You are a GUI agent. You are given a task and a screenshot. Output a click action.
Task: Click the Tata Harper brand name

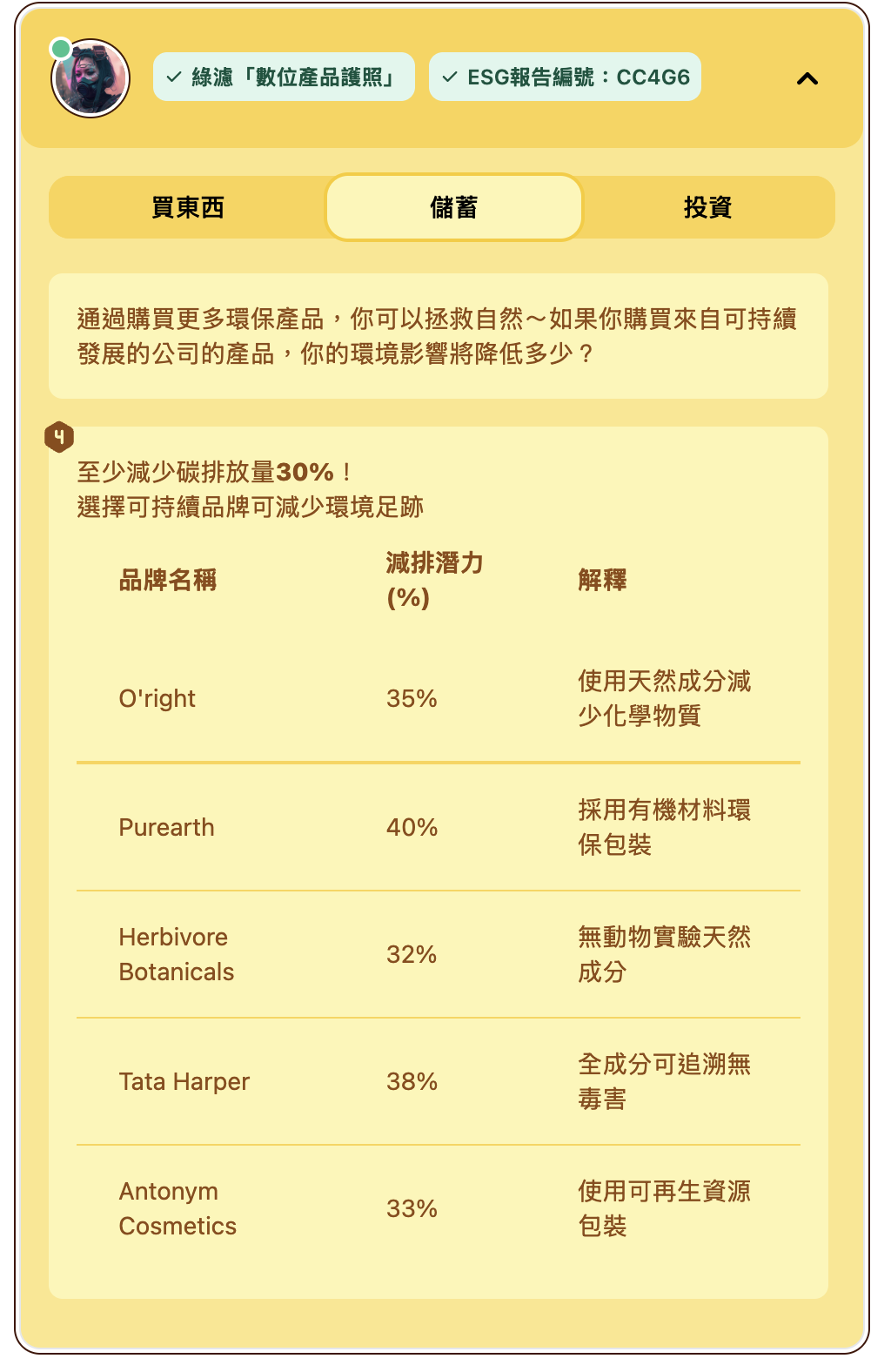tap(184, 1081)
